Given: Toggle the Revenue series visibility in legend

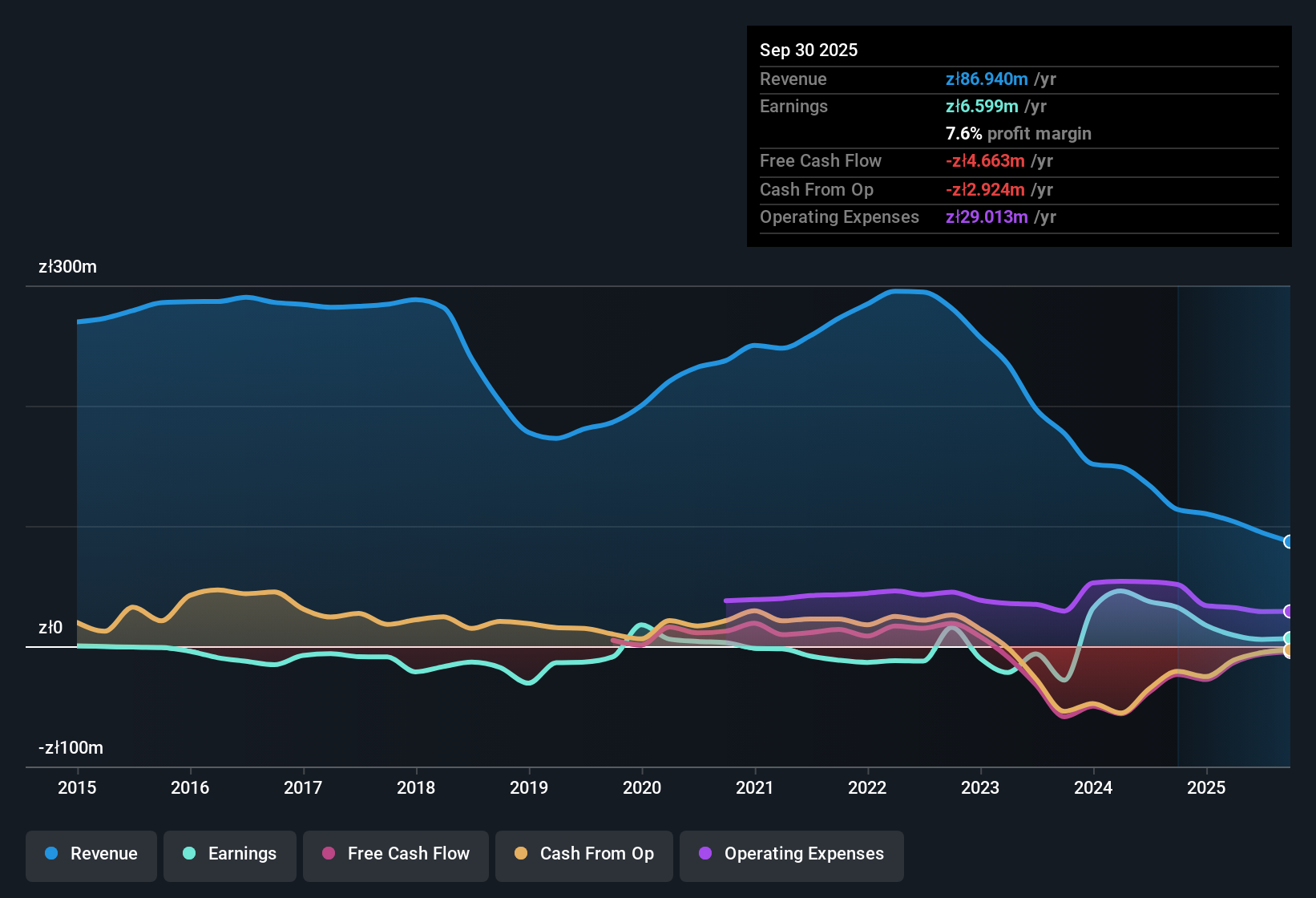Looking at the screenshot, I should click(91, 854).
